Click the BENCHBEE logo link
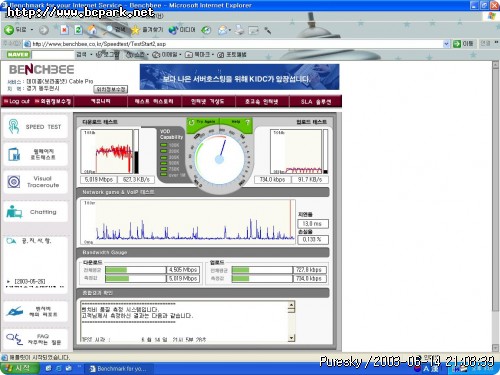The image size is (500, 375). click(x=42, y=70)
